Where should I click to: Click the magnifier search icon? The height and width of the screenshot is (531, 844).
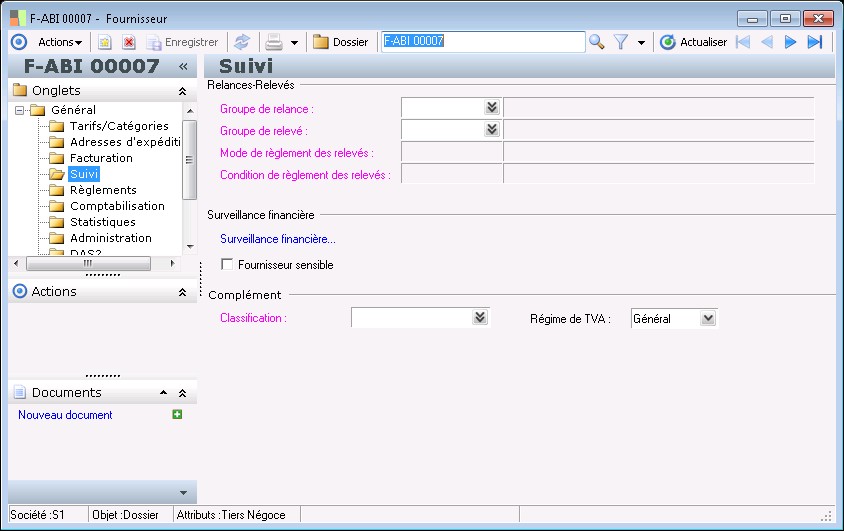tap(597, 42)
